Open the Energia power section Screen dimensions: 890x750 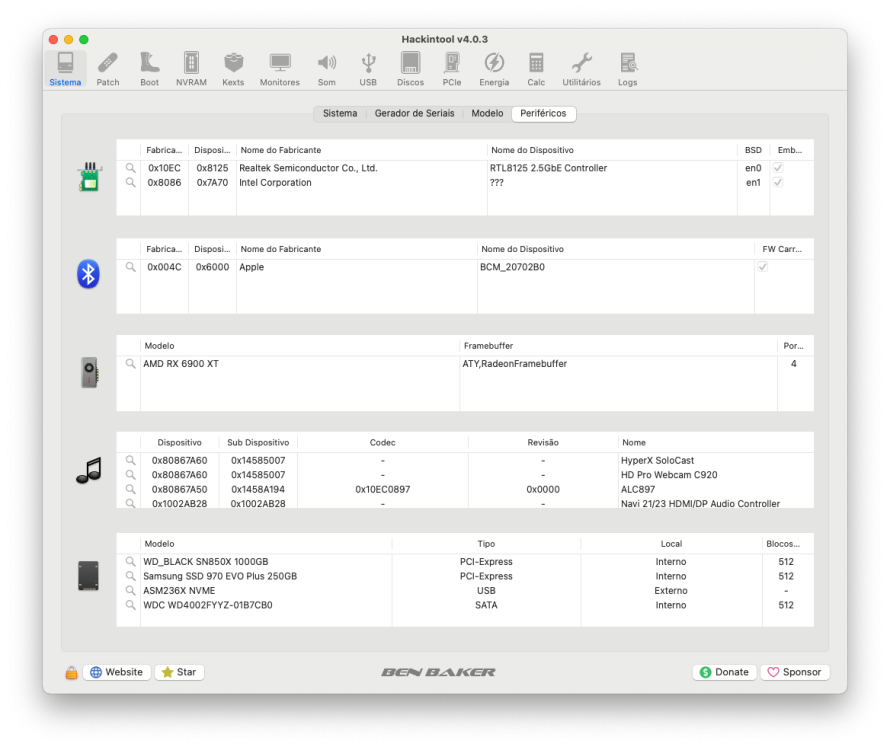pos(494,69)
